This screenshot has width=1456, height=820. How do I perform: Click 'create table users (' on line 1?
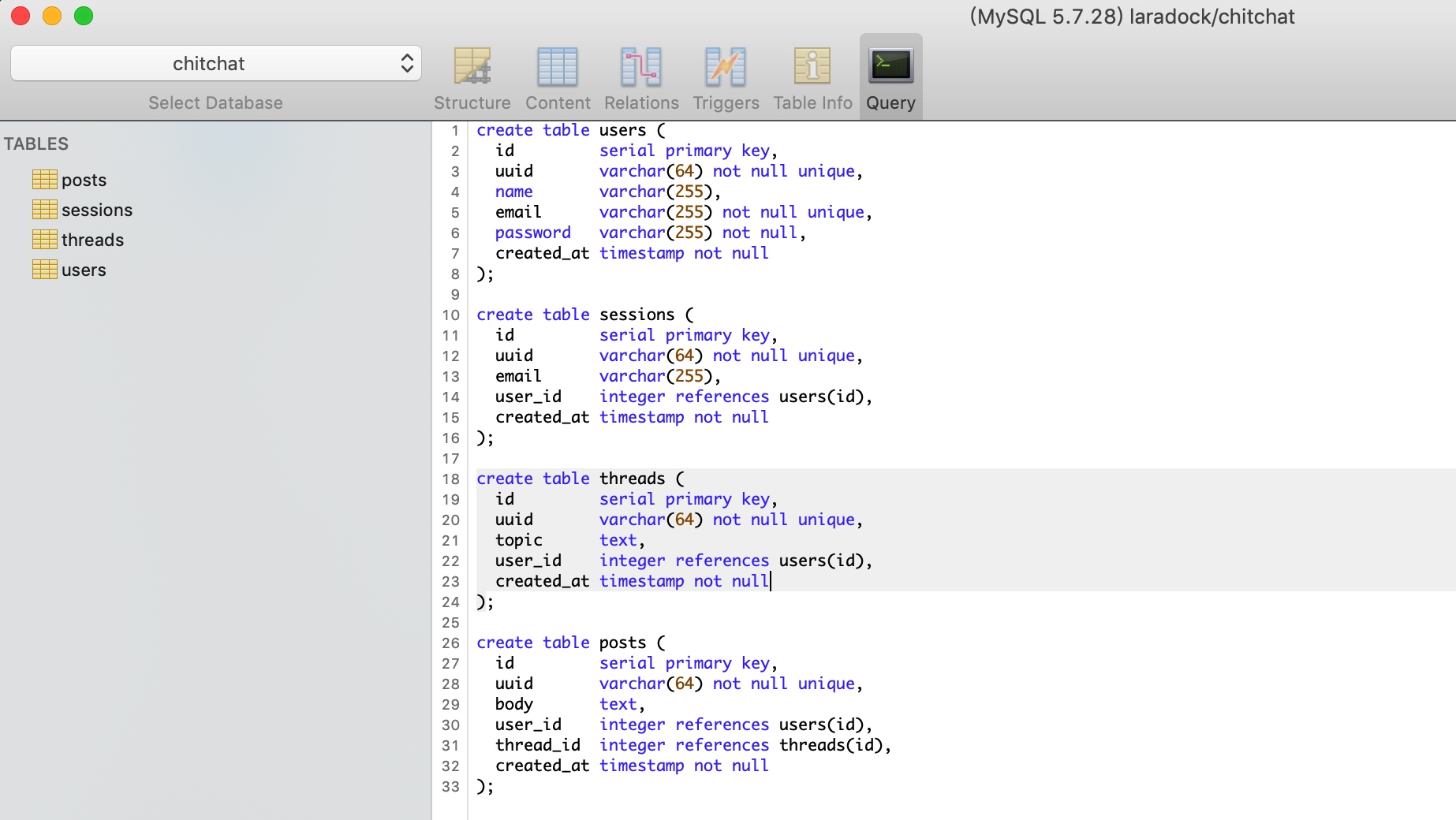(x=571, y=130)
